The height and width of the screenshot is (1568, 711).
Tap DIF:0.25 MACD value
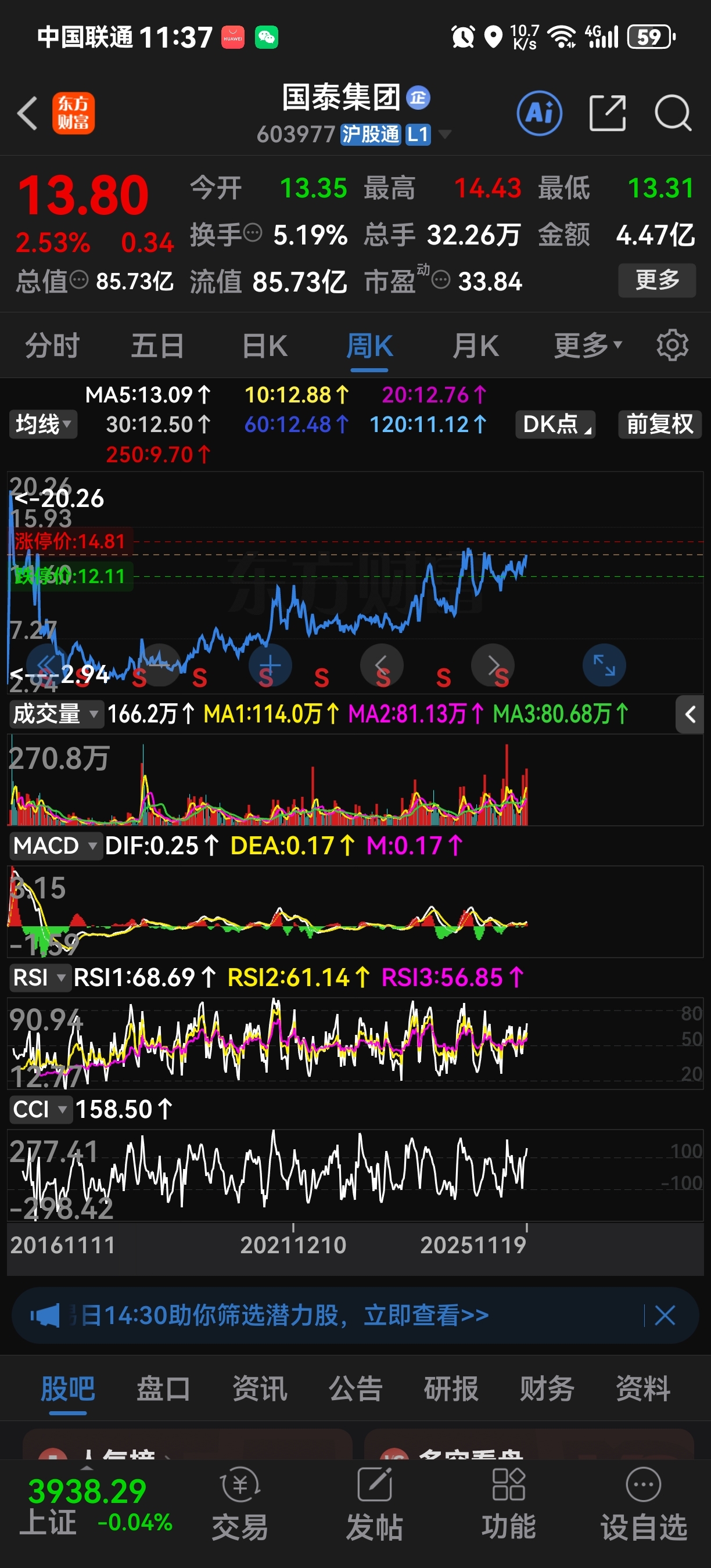click(162, 846)
